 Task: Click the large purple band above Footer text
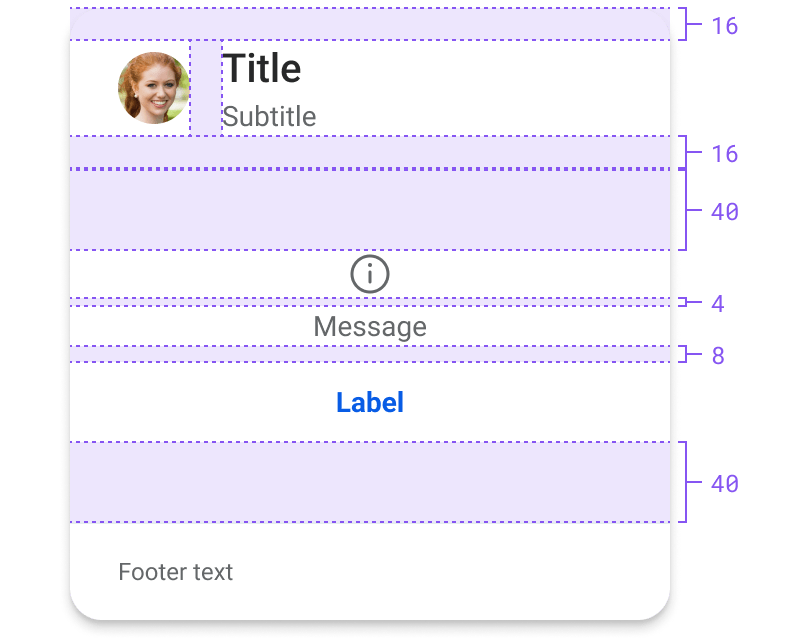coord(370,482)
